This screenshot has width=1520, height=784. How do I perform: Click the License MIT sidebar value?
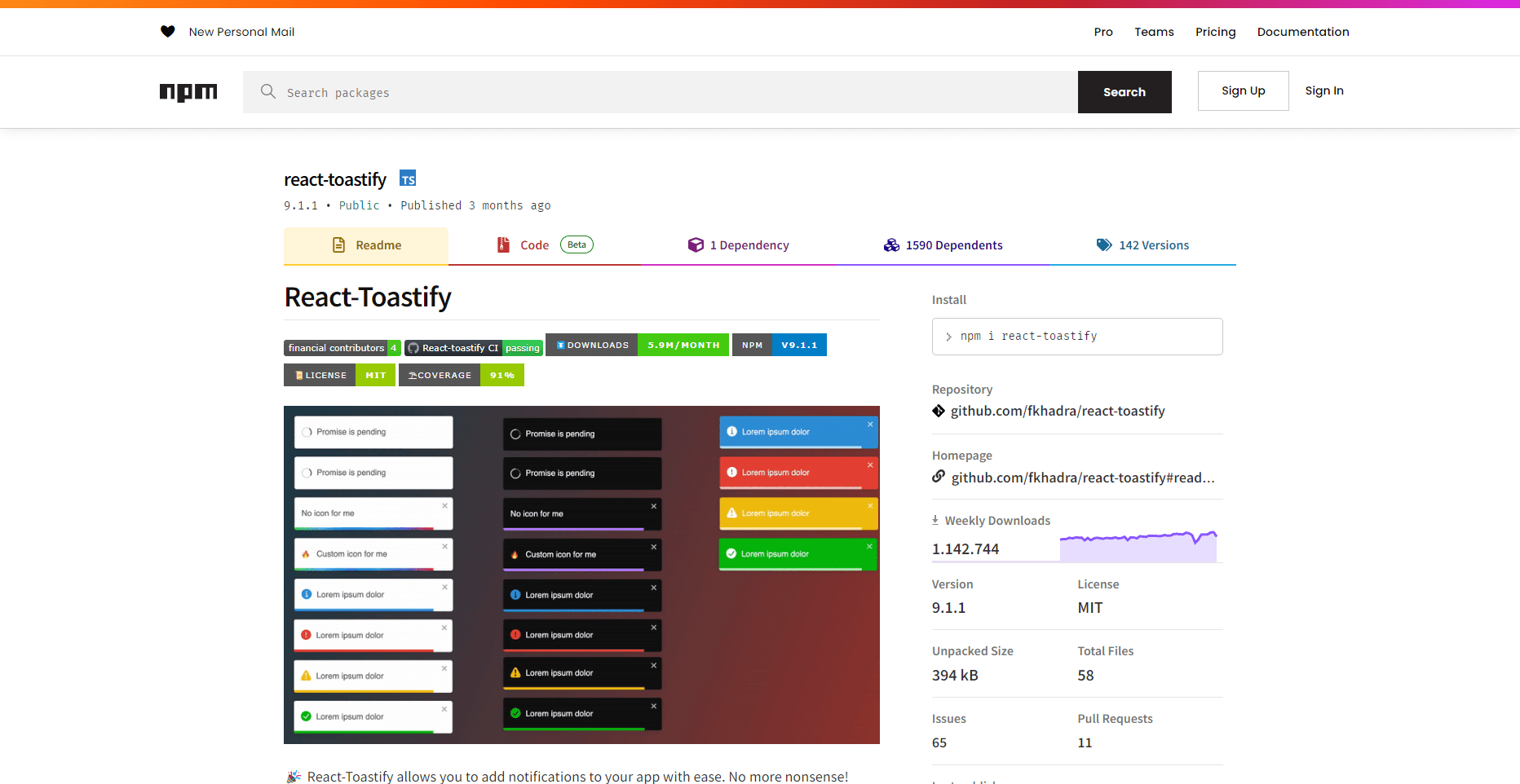click(1090, 608)
